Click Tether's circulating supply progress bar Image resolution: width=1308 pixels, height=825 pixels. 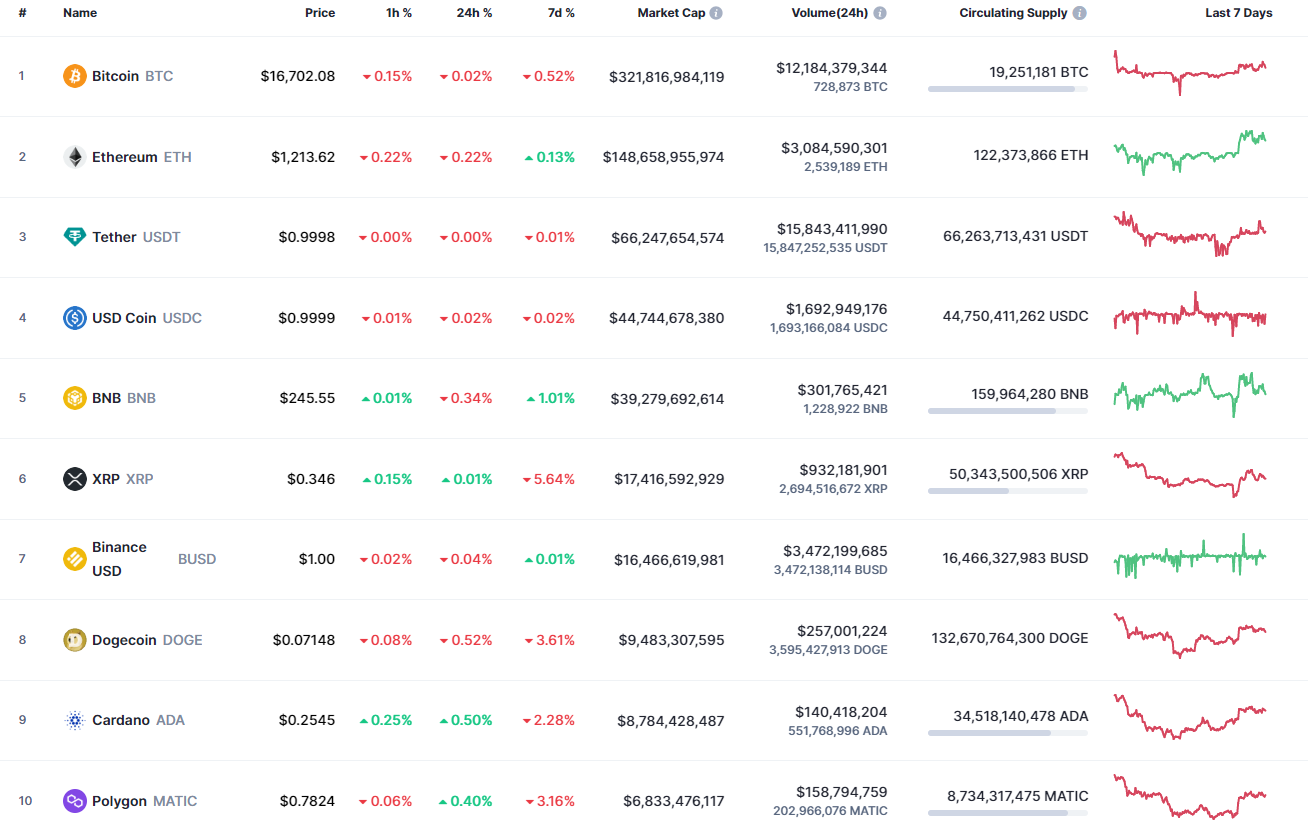(1008, 250)
